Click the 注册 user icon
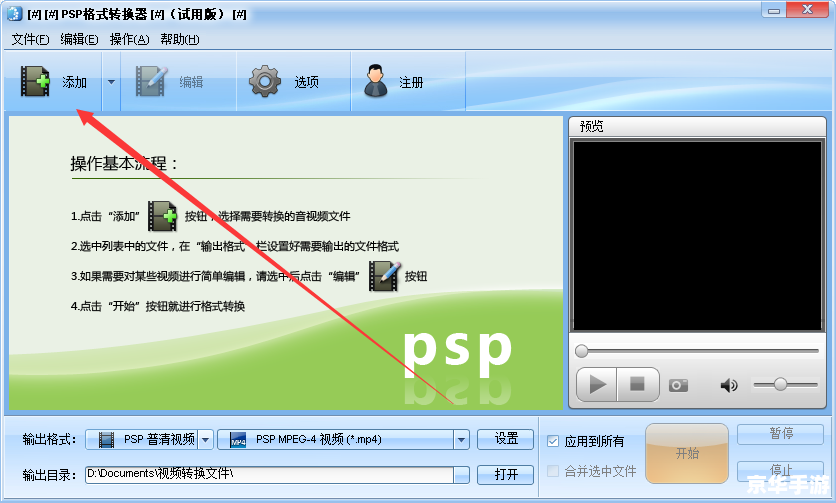836x503 pixels. coord(376,81)
